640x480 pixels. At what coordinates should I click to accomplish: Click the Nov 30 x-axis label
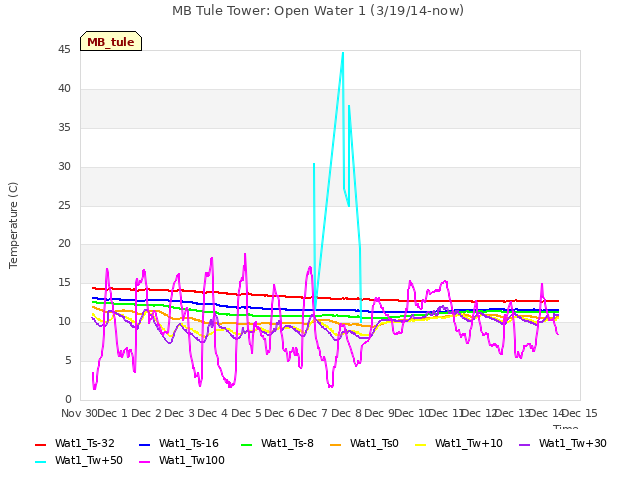coord(79,413)
